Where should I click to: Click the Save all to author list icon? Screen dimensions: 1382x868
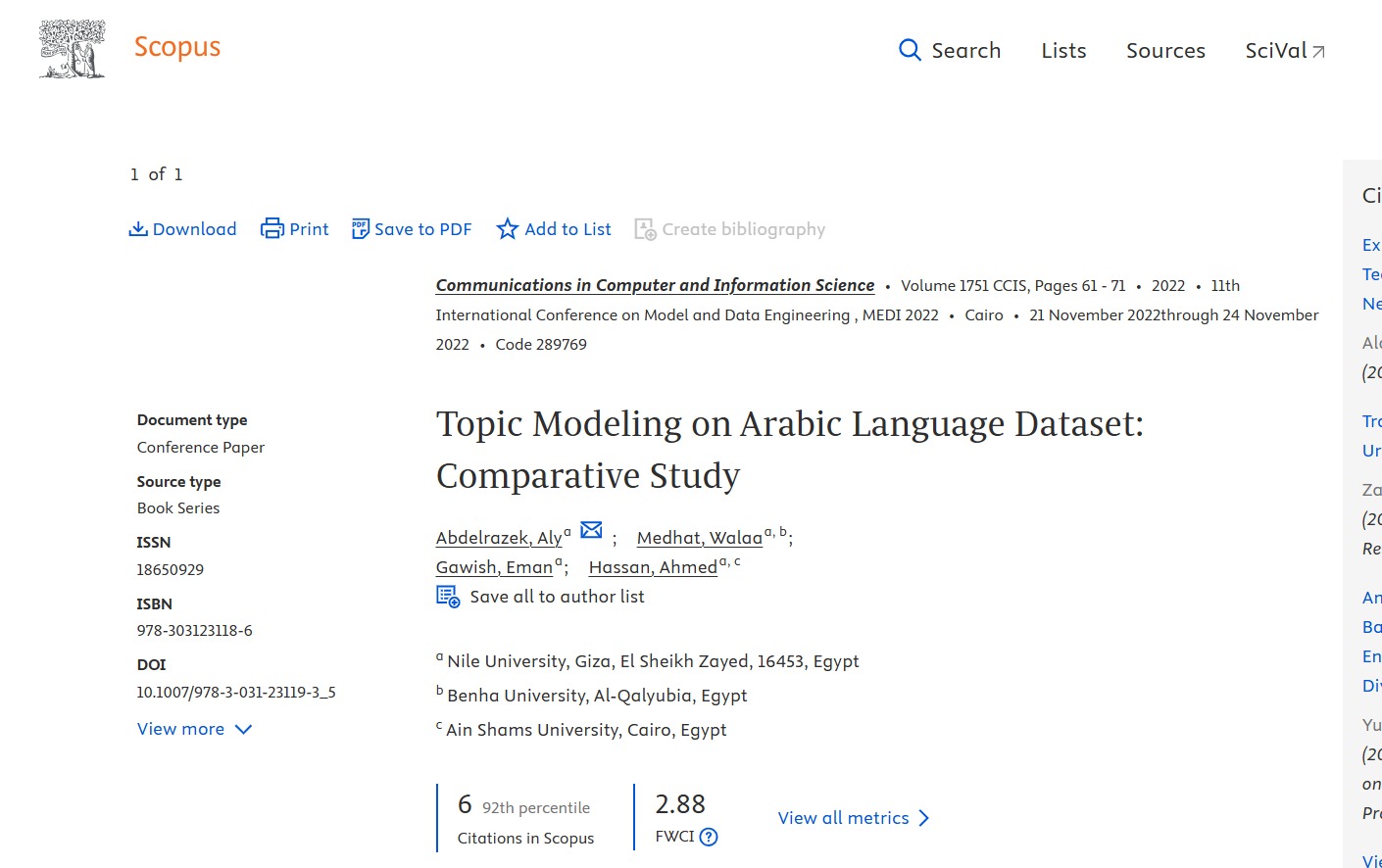[x=448, y=597]
